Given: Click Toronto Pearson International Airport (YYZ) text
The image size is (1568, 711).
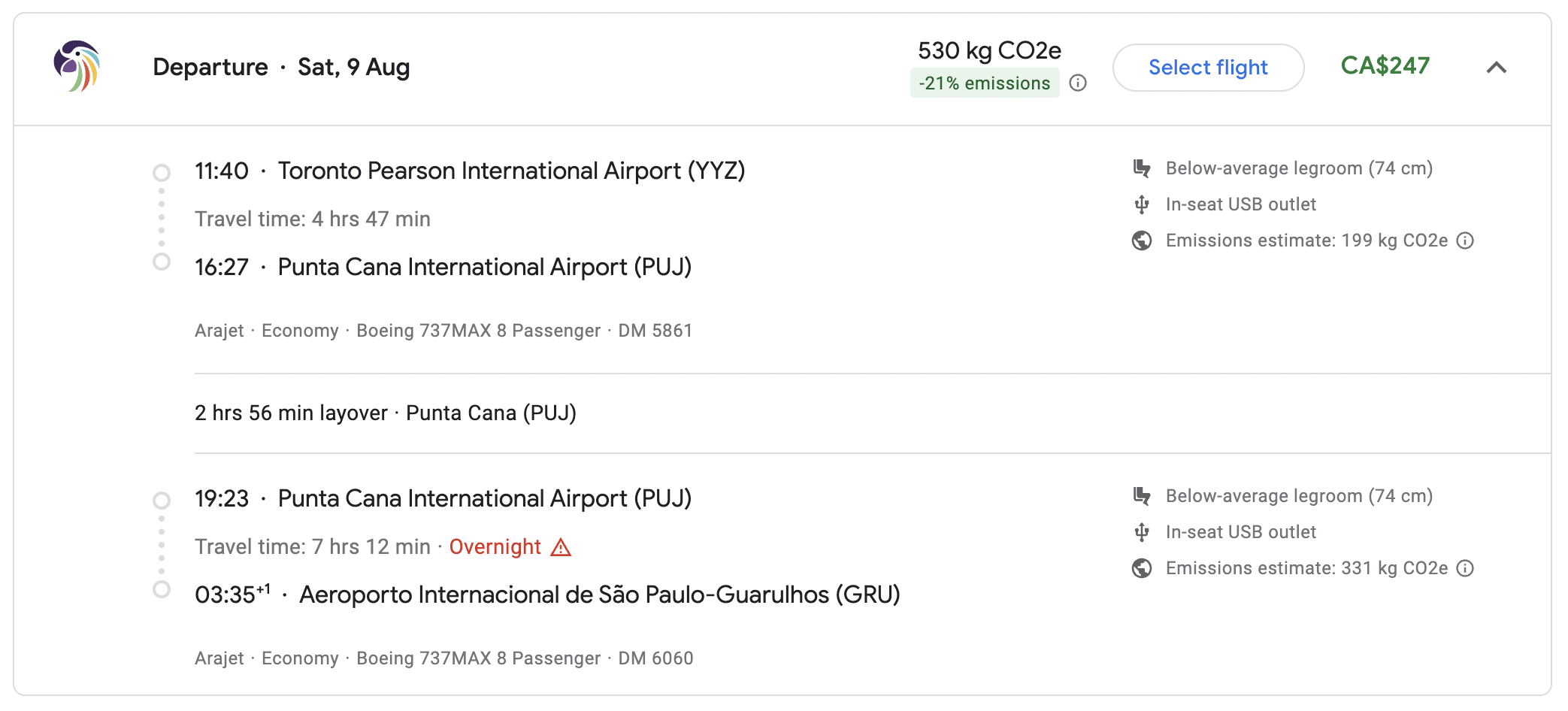Looking at the screenshot, I should point(511,171).
